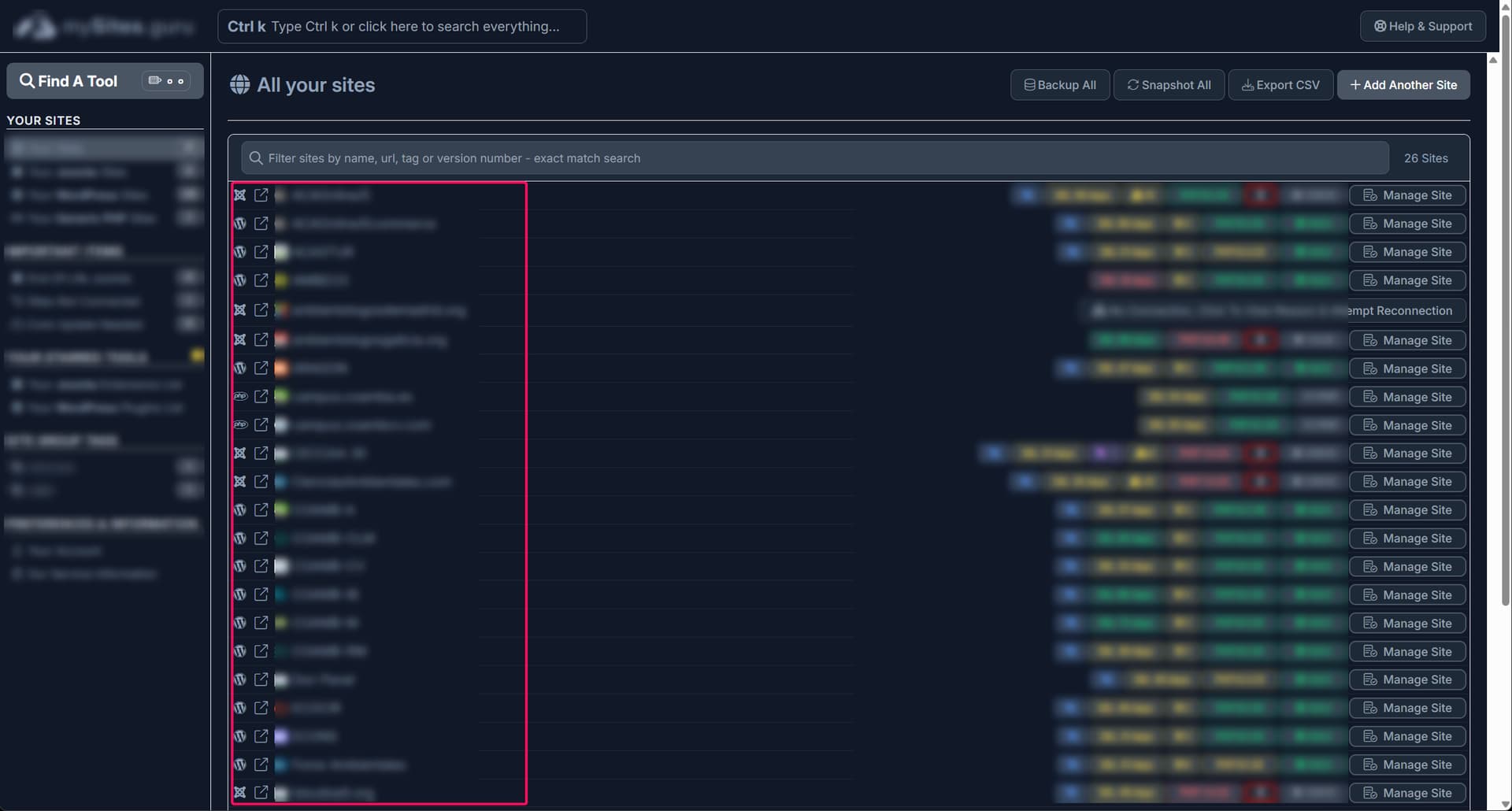The width and height of the screenshot is (1512, 811).
Task: Click the globe icon beside All your sites
Action: [x=239, y=85]
